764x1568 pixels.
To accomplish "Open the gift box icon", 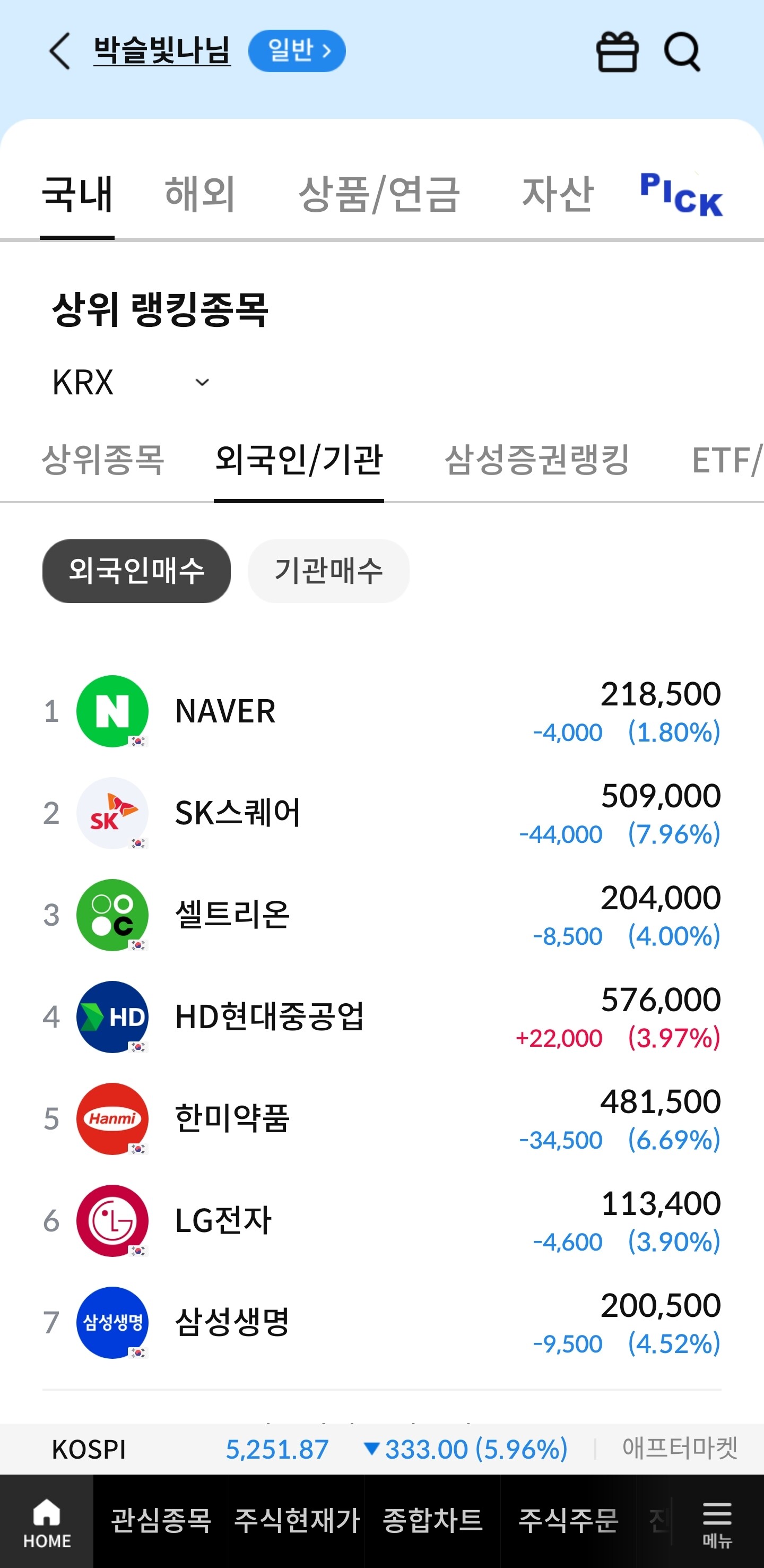I will (617, 53).
